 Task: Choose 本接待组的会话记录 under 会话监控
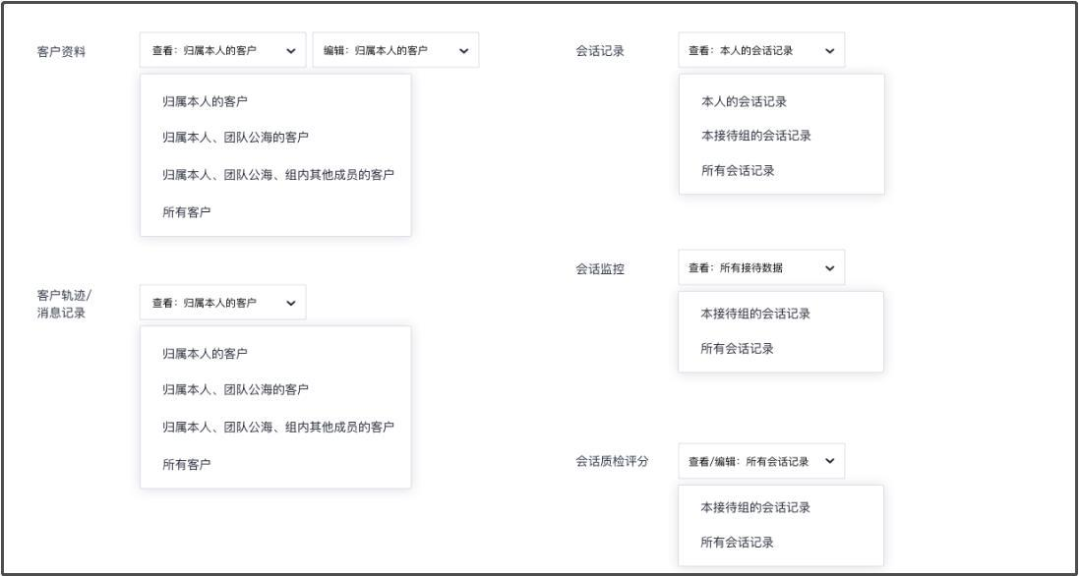754,312
